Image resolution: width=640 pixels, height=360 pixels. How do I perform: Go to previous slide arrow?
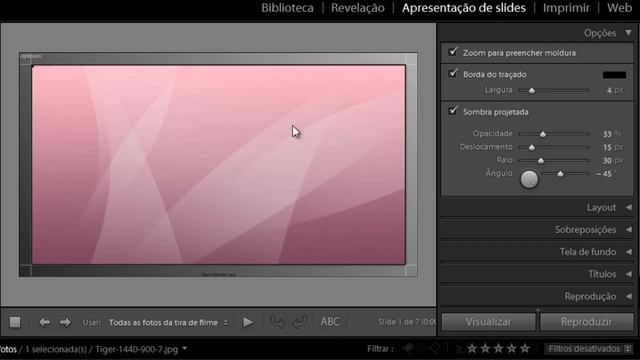point(44,322)
